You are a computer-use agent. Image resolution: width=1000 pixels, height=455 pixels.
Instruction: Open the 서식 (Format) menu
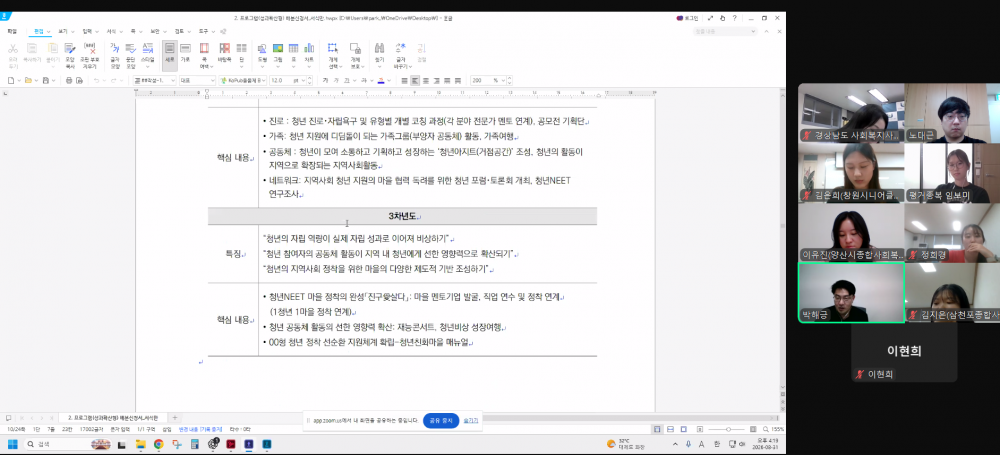[x=114, y=31]
